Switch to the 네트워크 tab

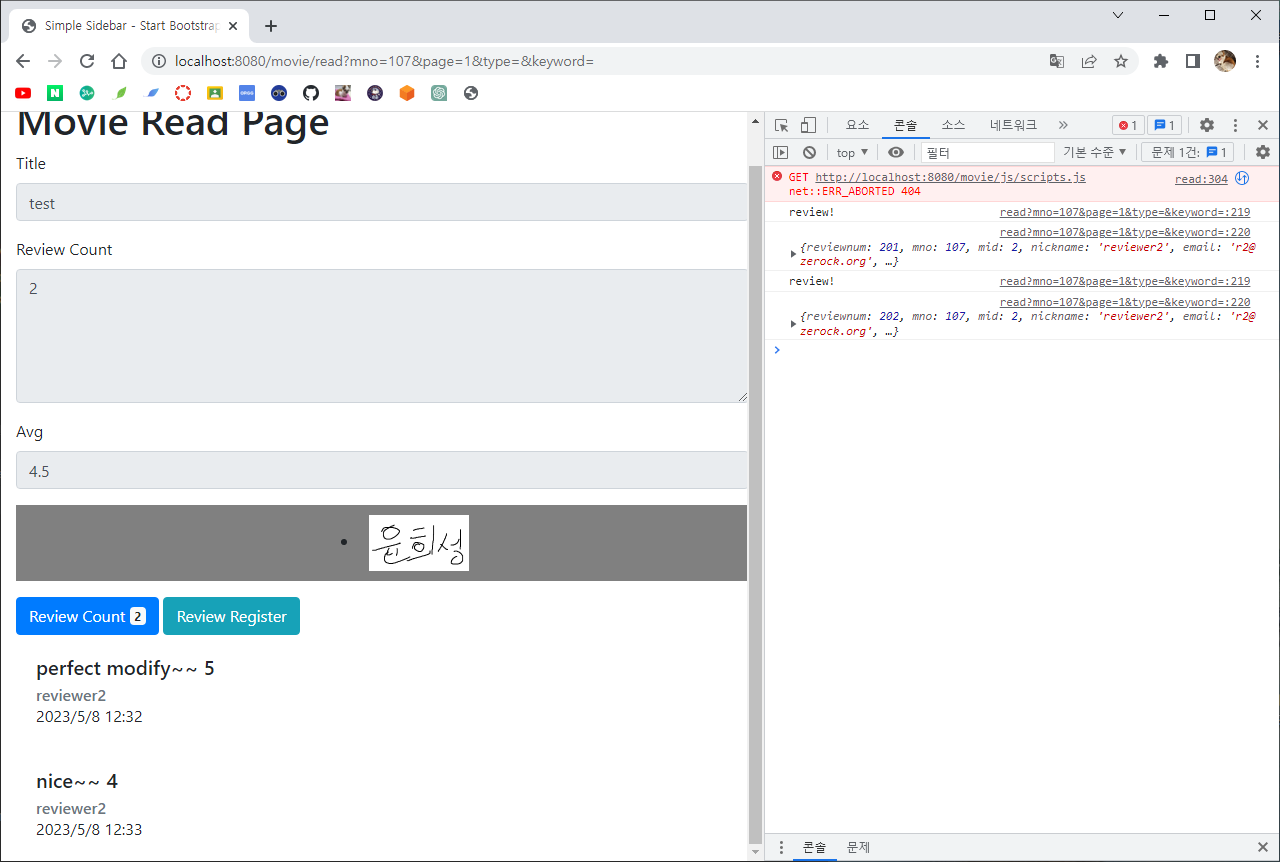click(1013, 125)
